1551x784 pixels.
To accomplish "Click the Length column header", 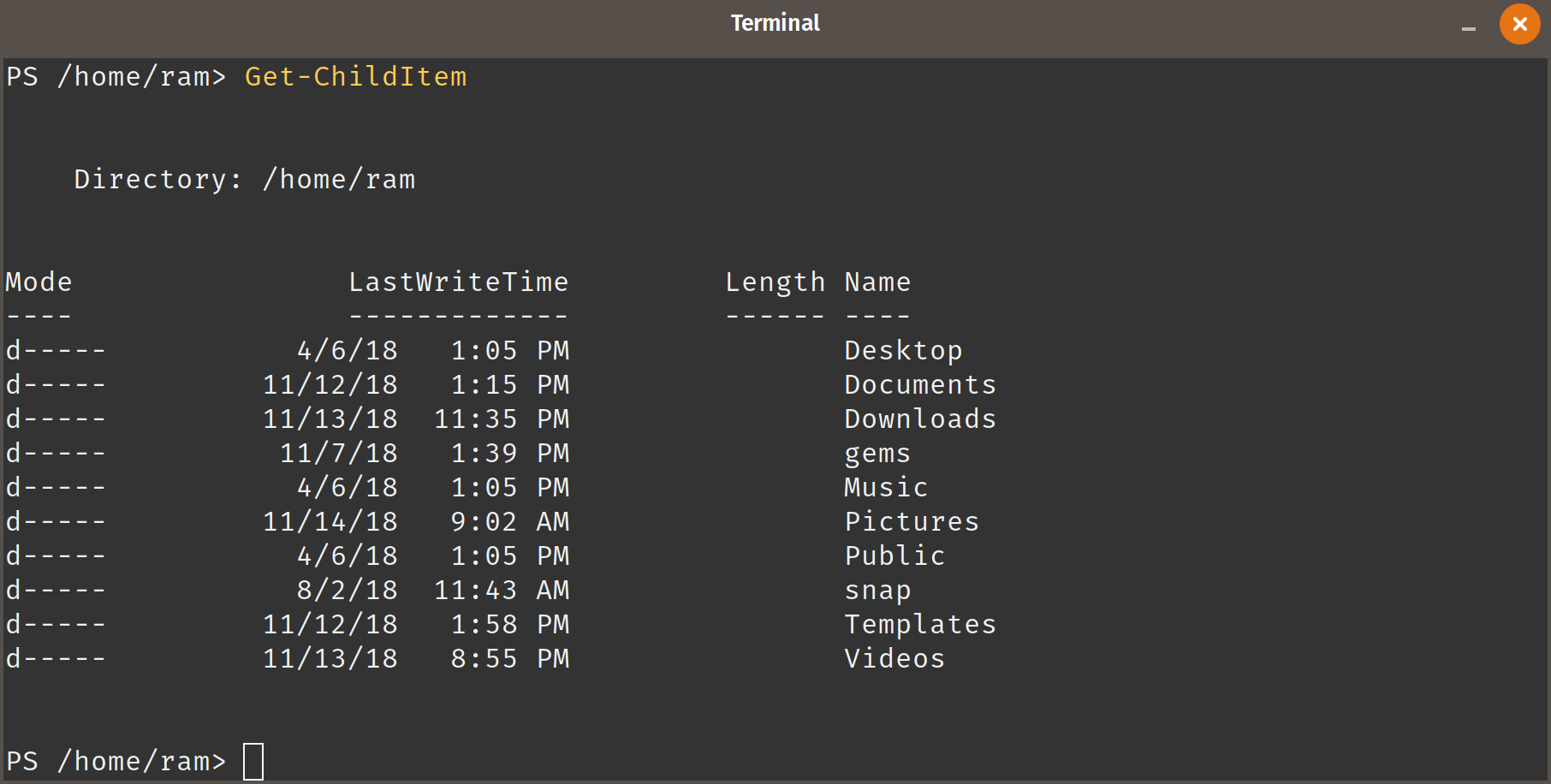I will pyautogui.click(x=775, y=282).
